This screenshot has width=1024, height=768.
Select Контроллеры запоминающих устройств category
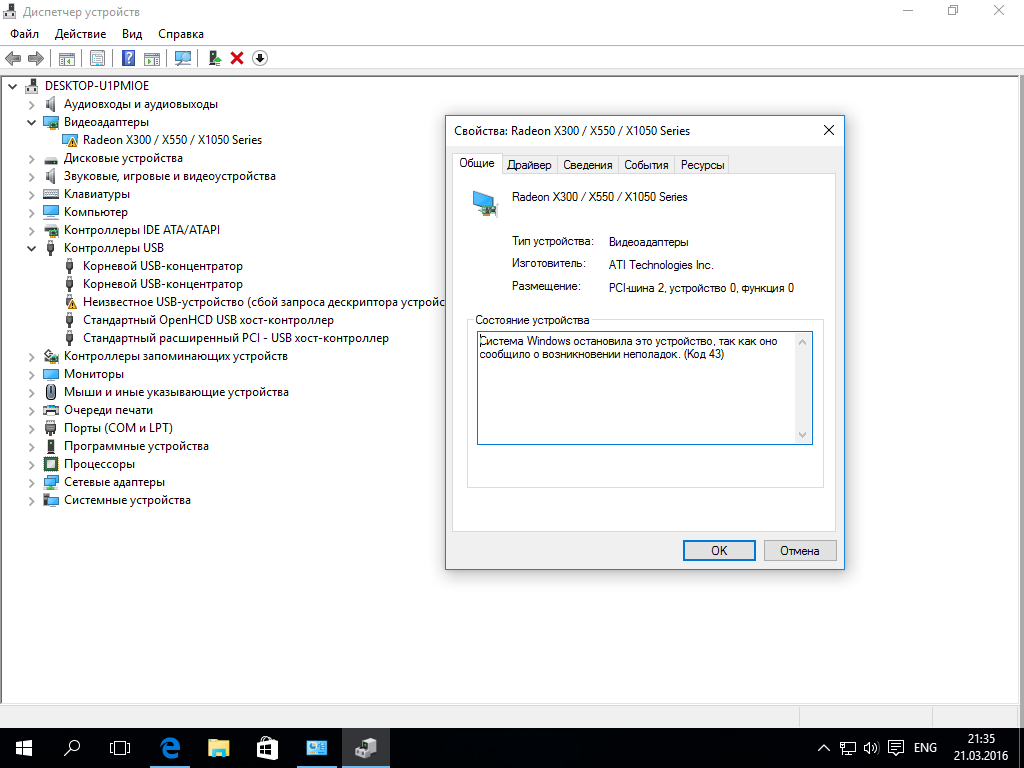click(x=176, y=356)
